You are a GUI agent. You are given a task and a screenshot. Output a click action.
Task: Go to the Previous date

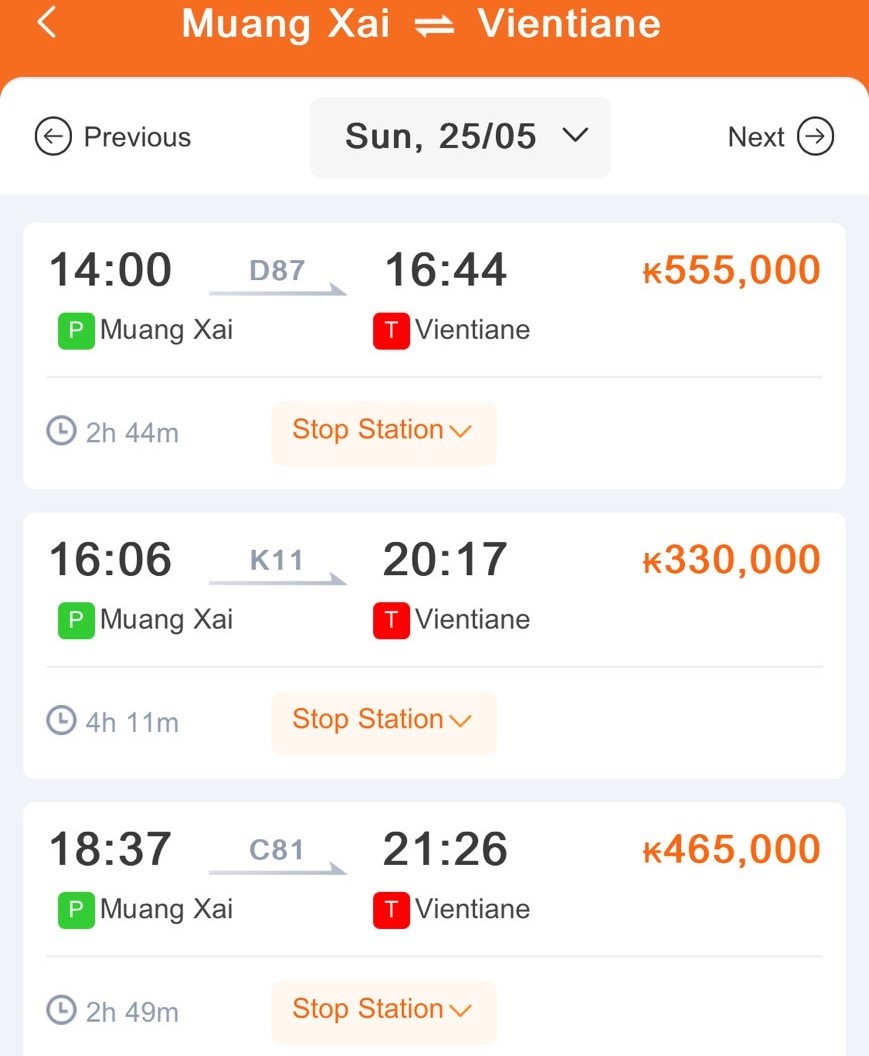click(x=113, y=136)
